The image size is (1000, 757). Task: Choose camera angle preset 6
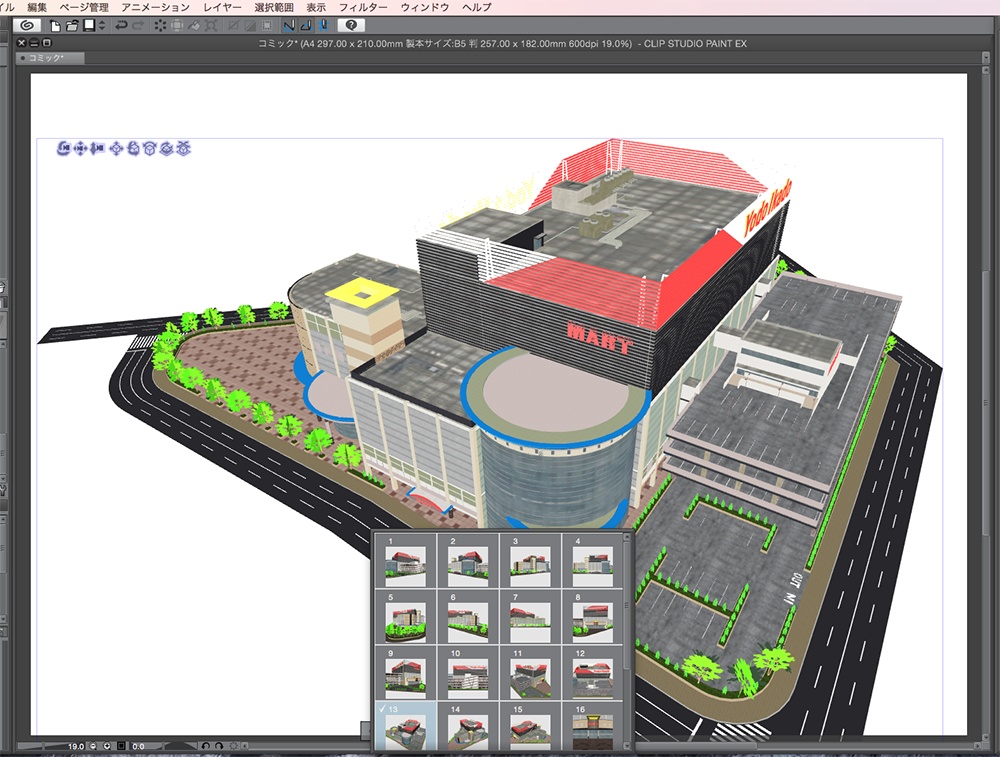coord(468,617)
